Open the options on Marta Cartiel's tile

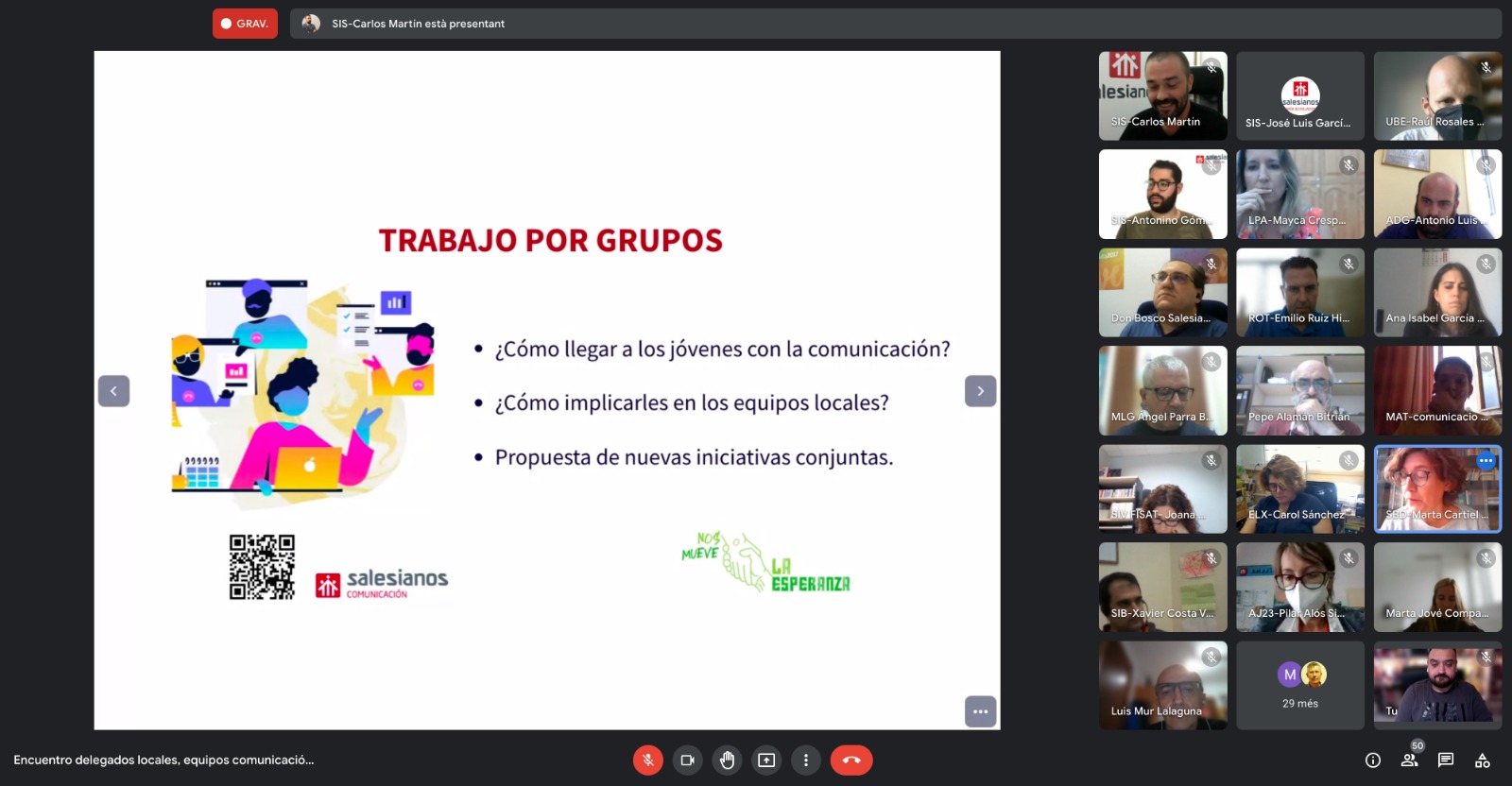1486,461
